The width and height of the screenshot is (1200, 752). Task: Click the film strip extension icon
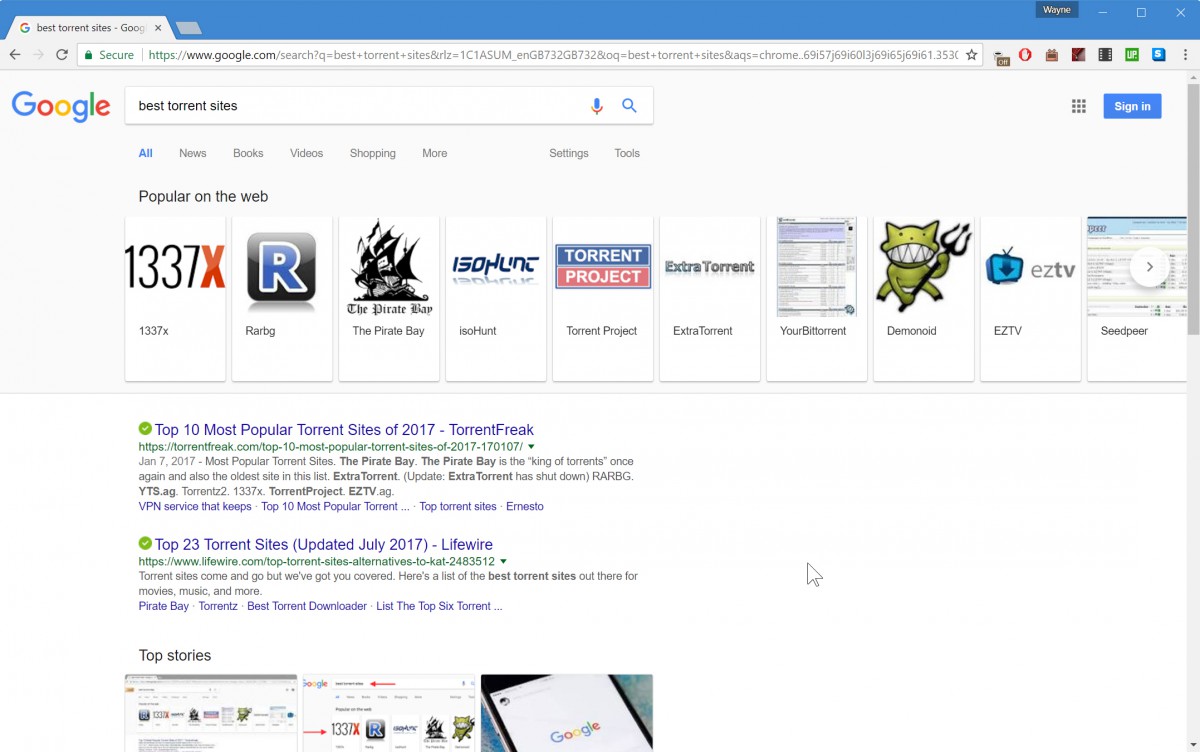tap(1104, 55)
